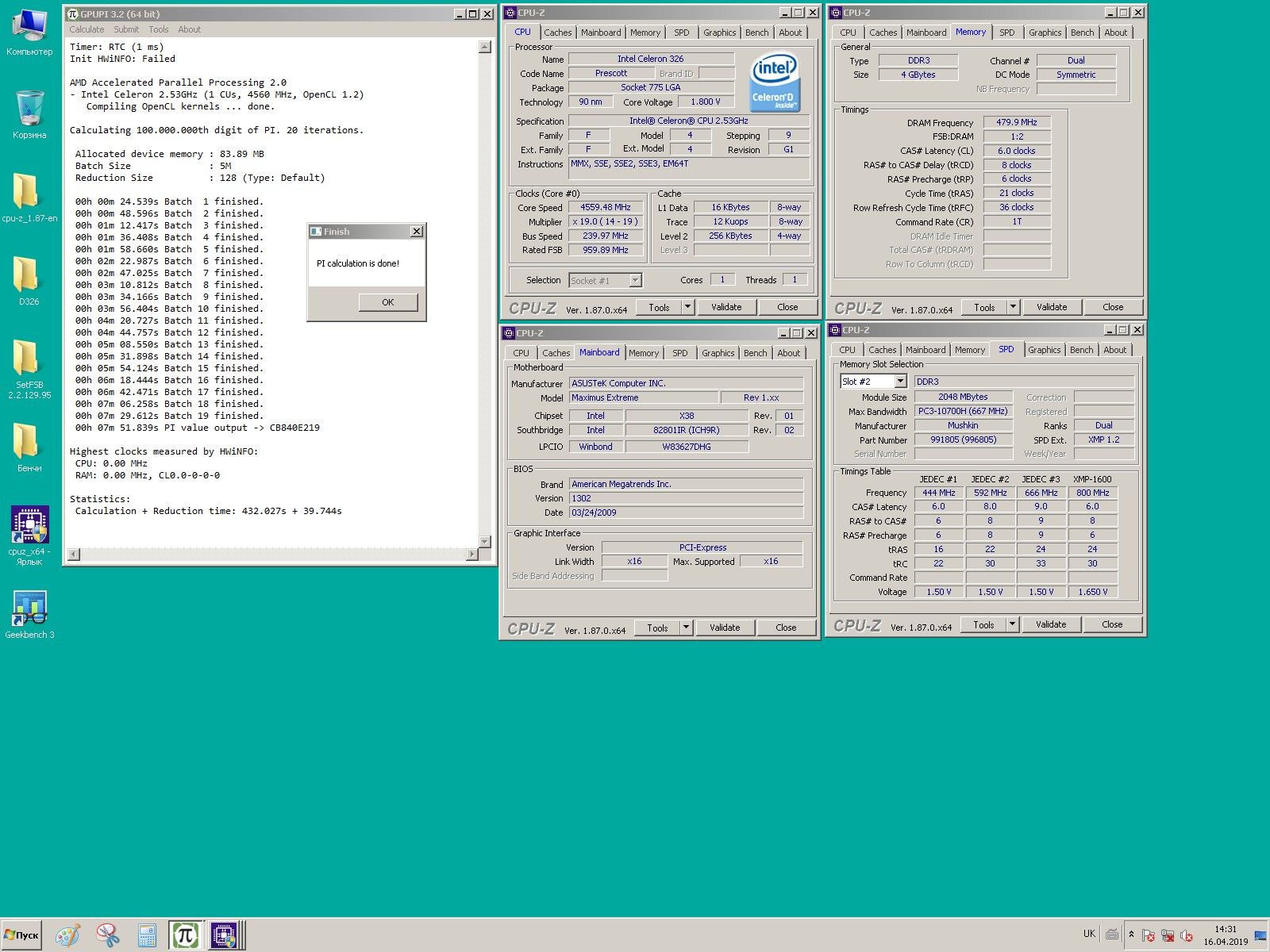The height and width of the screenshot is (952, 1270).
Task: Click Close in Mainboard tab window
Action: 786,628
